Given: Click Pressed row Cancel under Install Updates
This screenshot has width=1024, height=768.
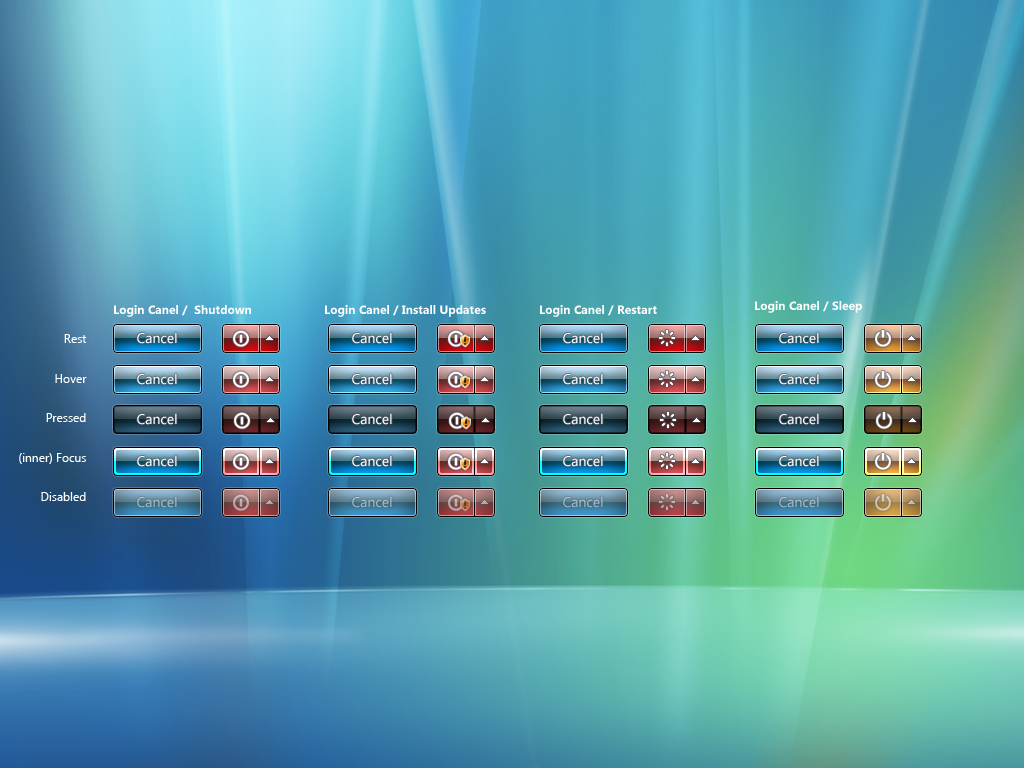Looking at the screenshot, I should 372,420.
